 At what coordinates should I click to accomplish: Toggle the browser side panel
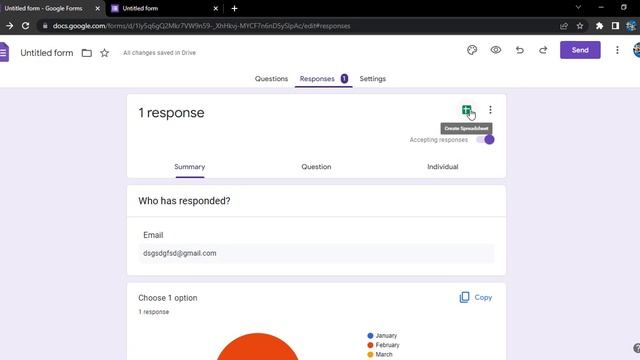point(615,26)
